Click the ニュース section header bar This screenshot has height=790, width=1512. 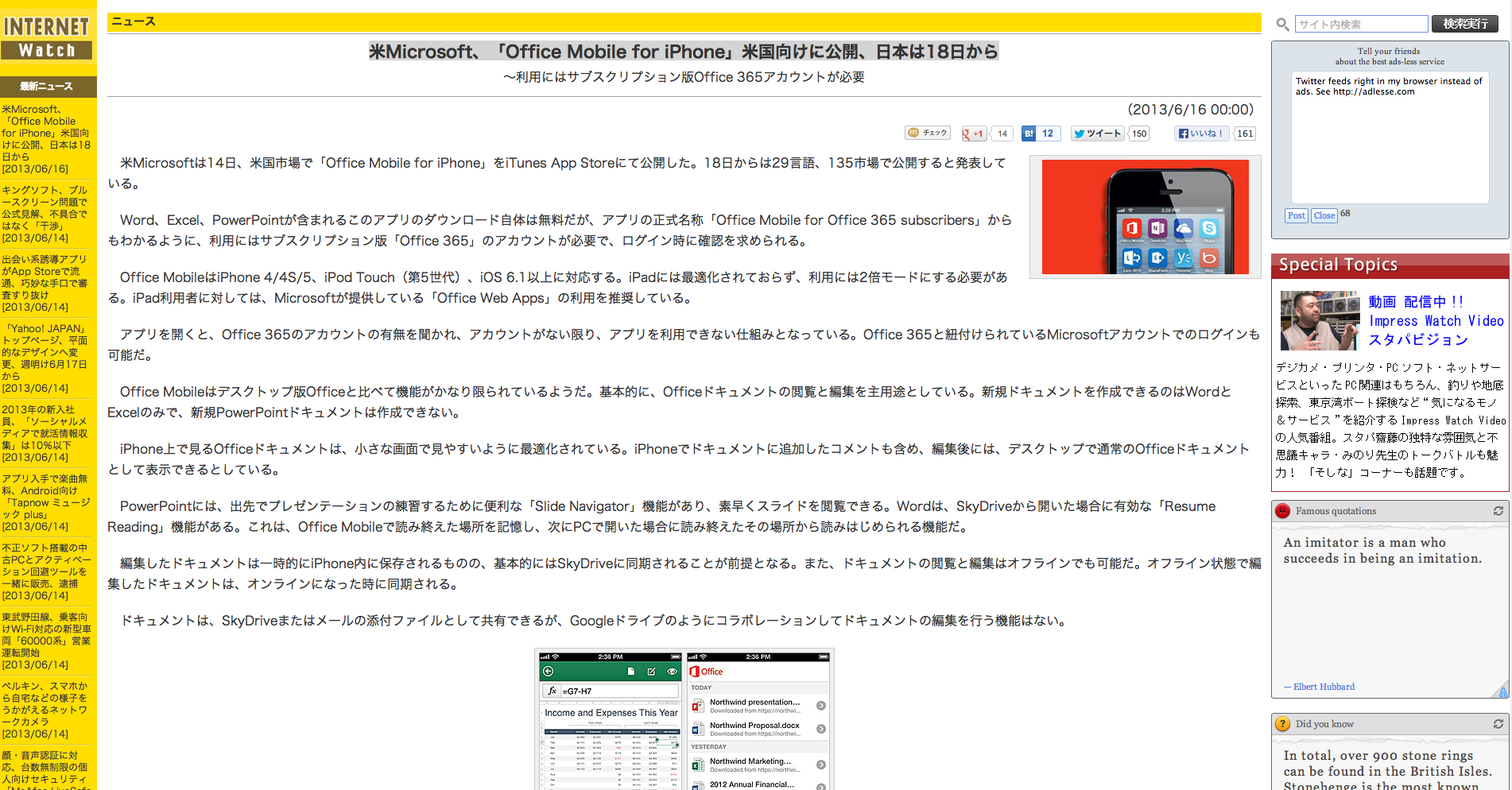[x=132, y=22]
